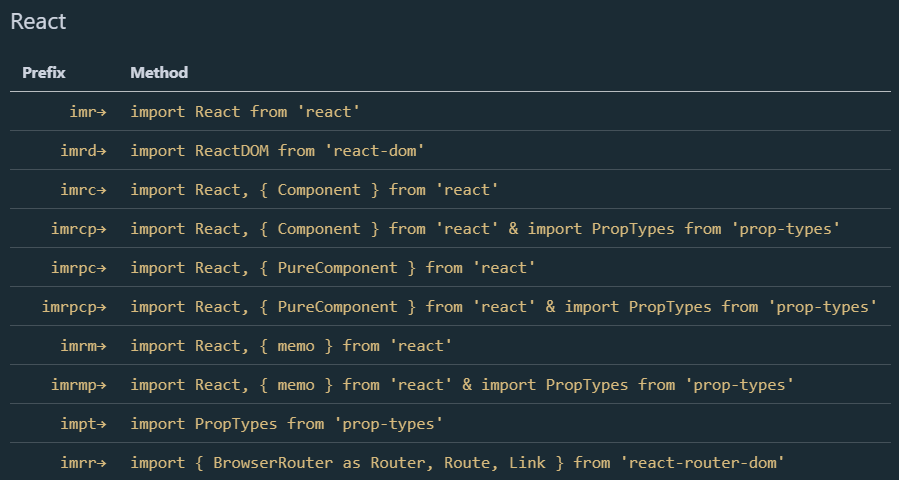
Task: Click the Prefix column header
Action: (44, 72)
